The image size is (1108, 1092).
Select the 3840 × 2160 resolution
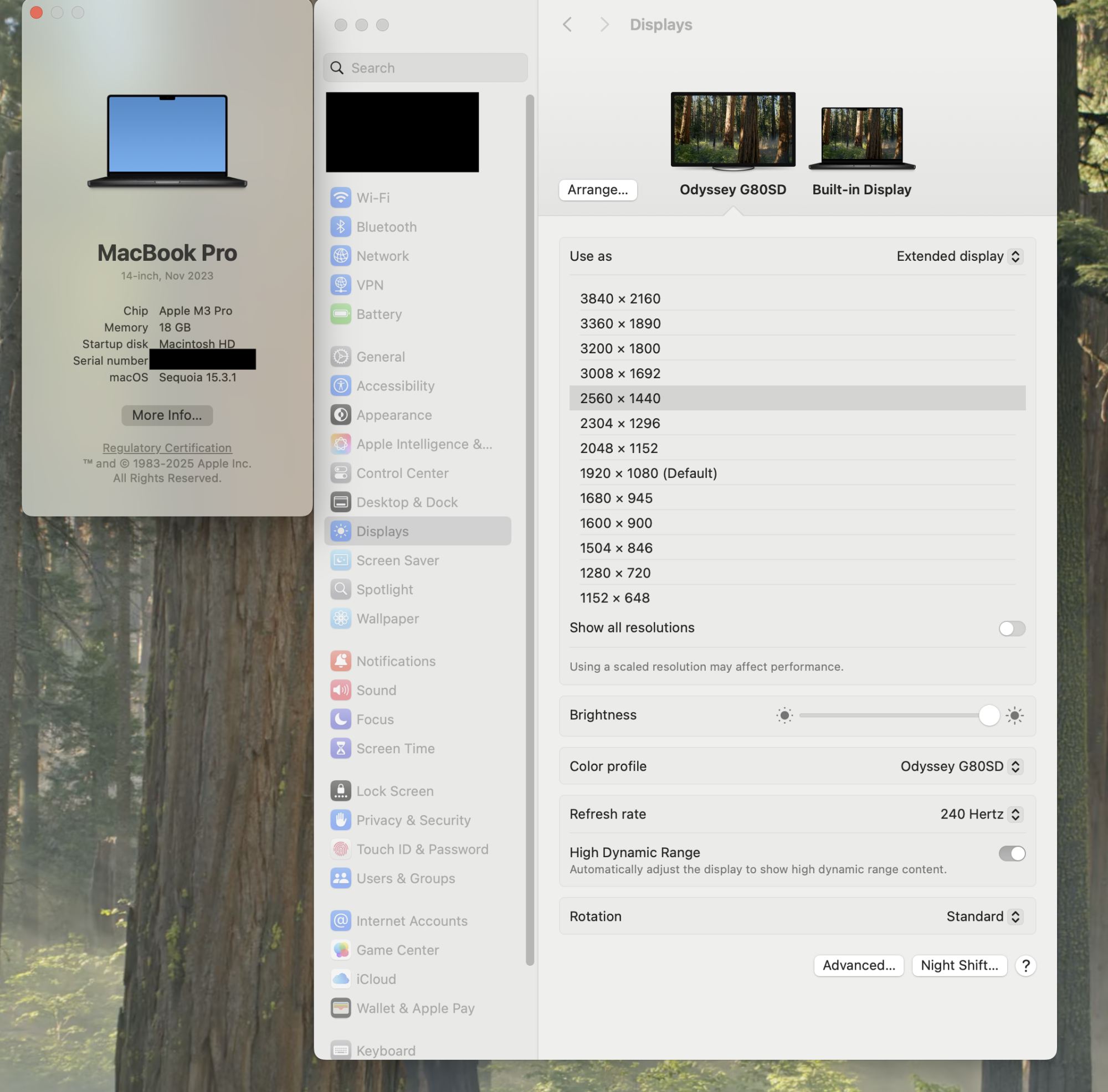(620, 298)
